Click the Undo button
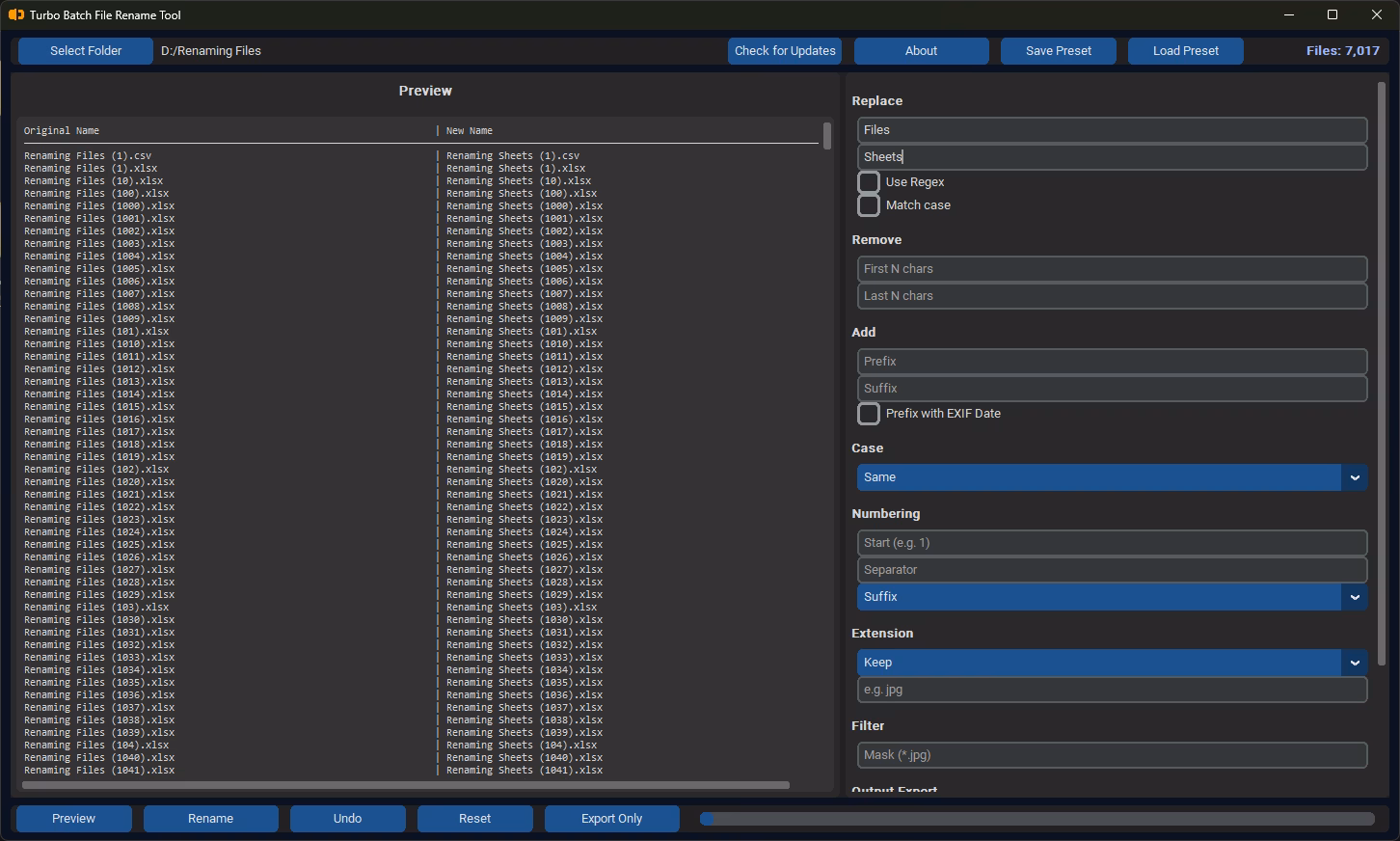 click(348, 819)
